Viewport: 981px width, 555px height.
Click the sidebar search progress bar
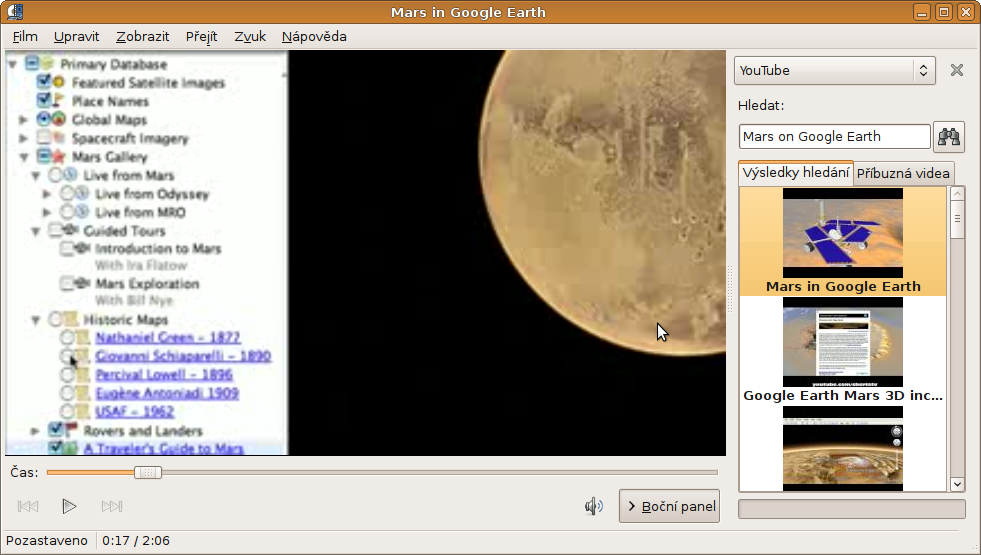pyautogui.click(x=851, y=509)
